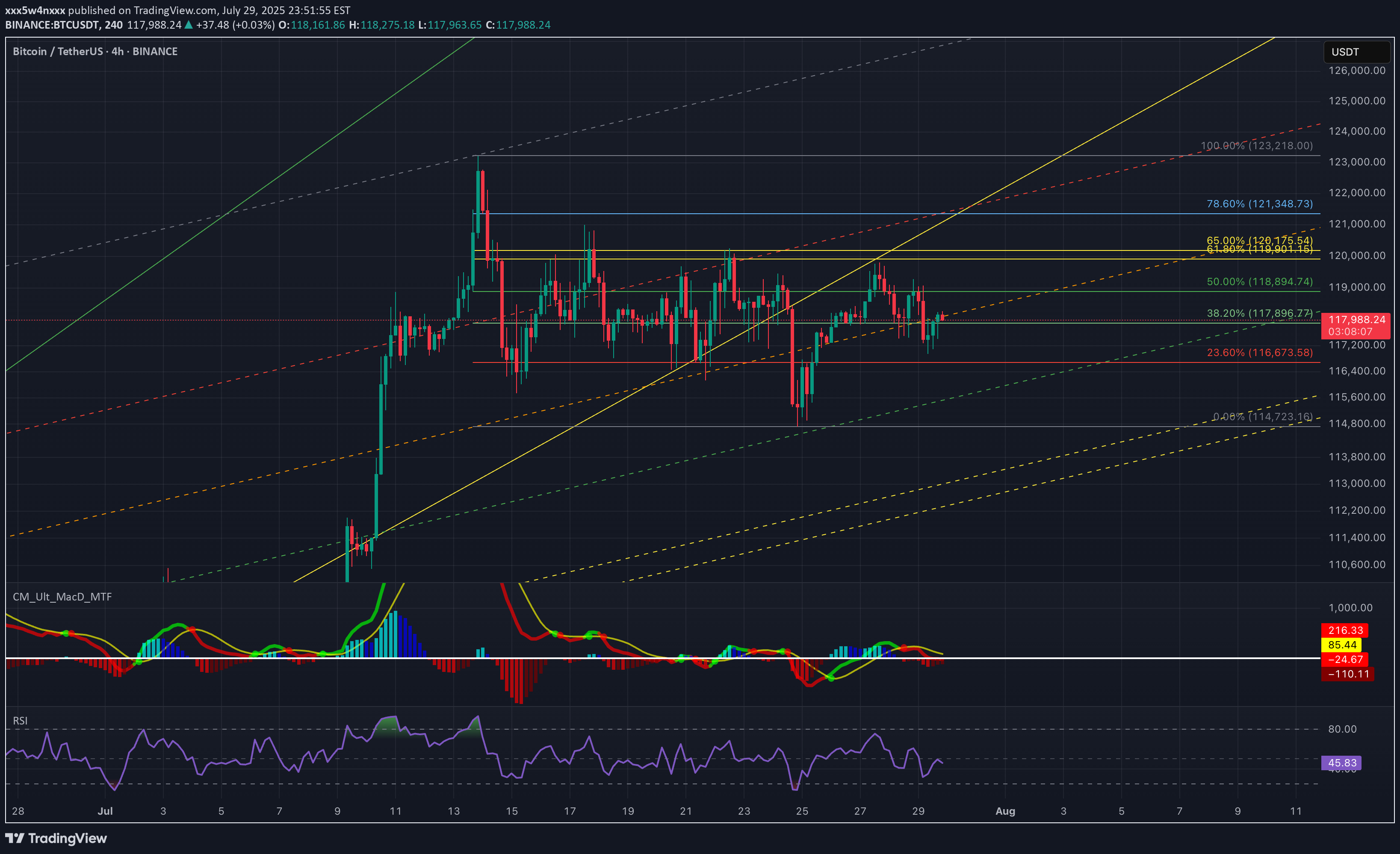Click the 28 date on time axis

point(18,811)
